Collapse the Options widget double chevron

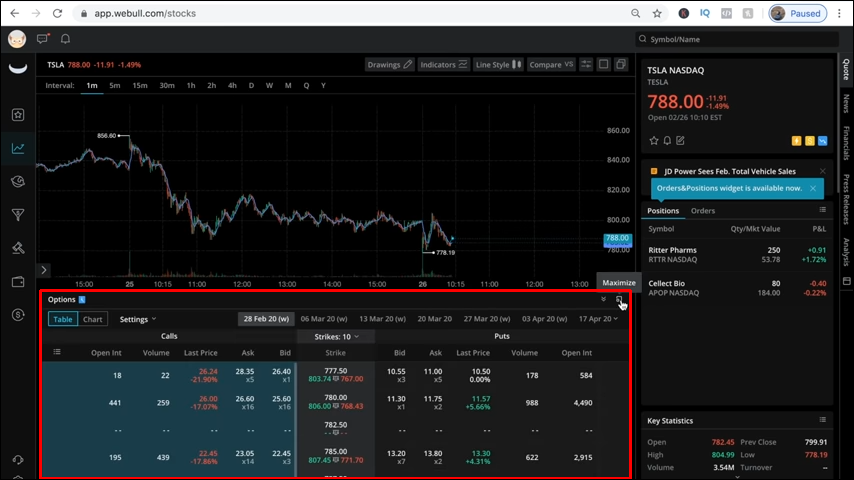pos(603,299)
